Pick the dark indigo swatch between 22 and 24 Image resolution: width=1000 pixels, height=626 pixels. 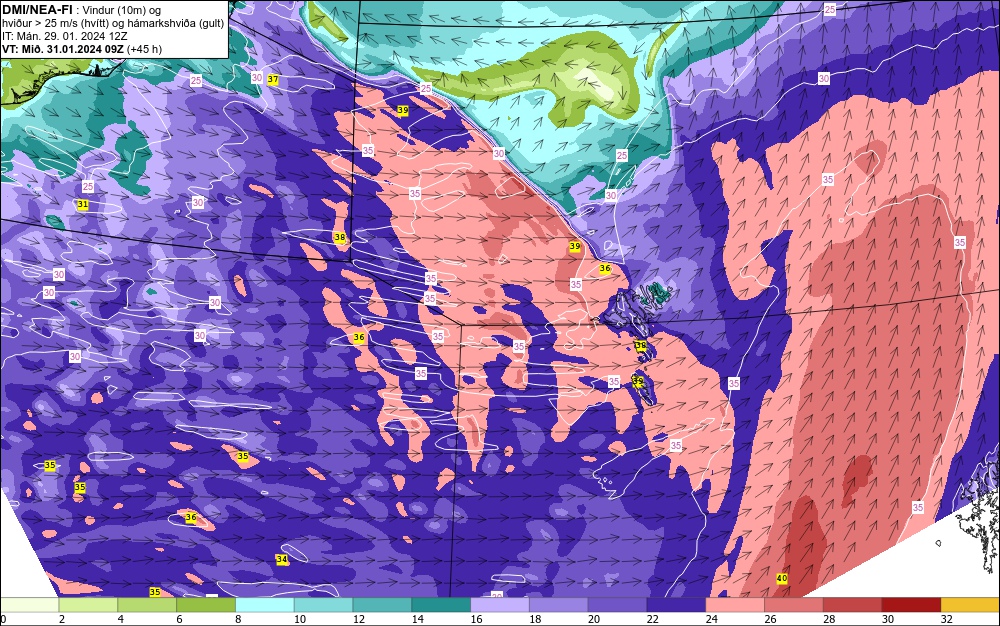point(676,605)
